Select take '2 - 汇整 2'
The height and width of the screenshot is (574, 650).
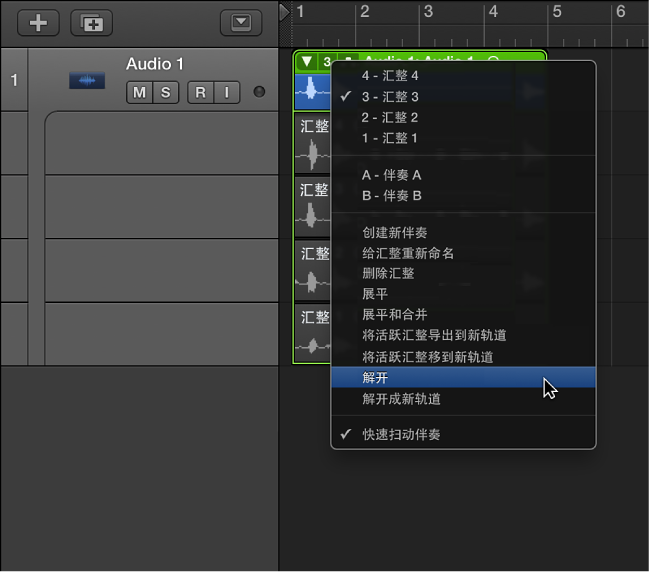tap(463, 117)
